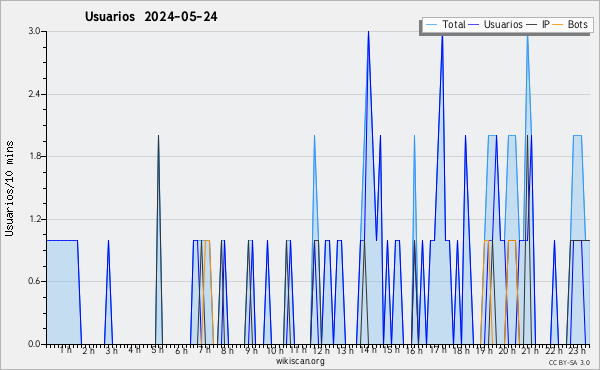The height and width of the screenshot is (370, 600).
Task: Click the 0.6 y-axis value
Action: [x=34, y=282]
